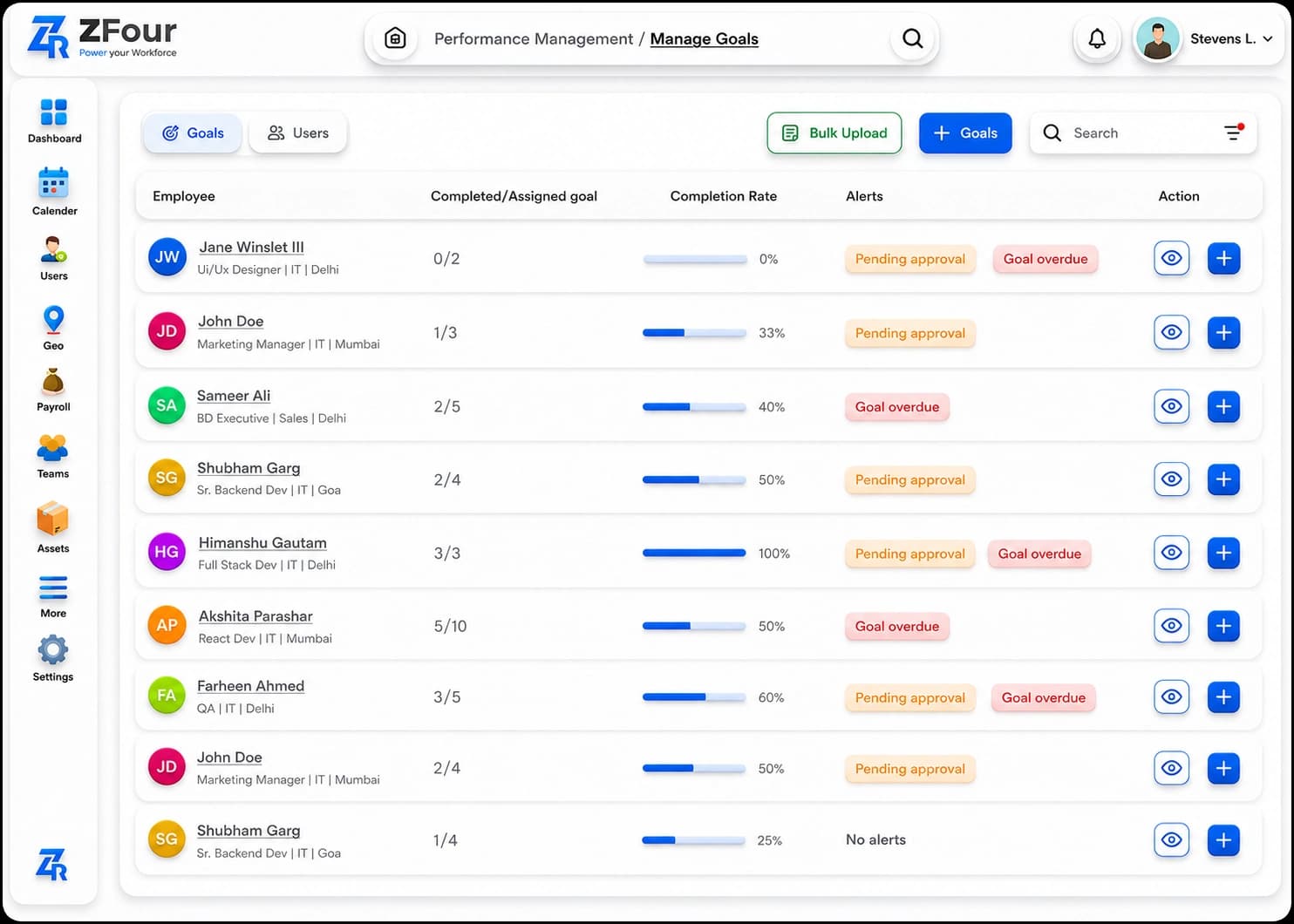Add goal for Shubham Garg 1/4 row
Image resolution: width=1294 pixels, height=924 pixels.
pyautogui.click(x=1223, y=839)
